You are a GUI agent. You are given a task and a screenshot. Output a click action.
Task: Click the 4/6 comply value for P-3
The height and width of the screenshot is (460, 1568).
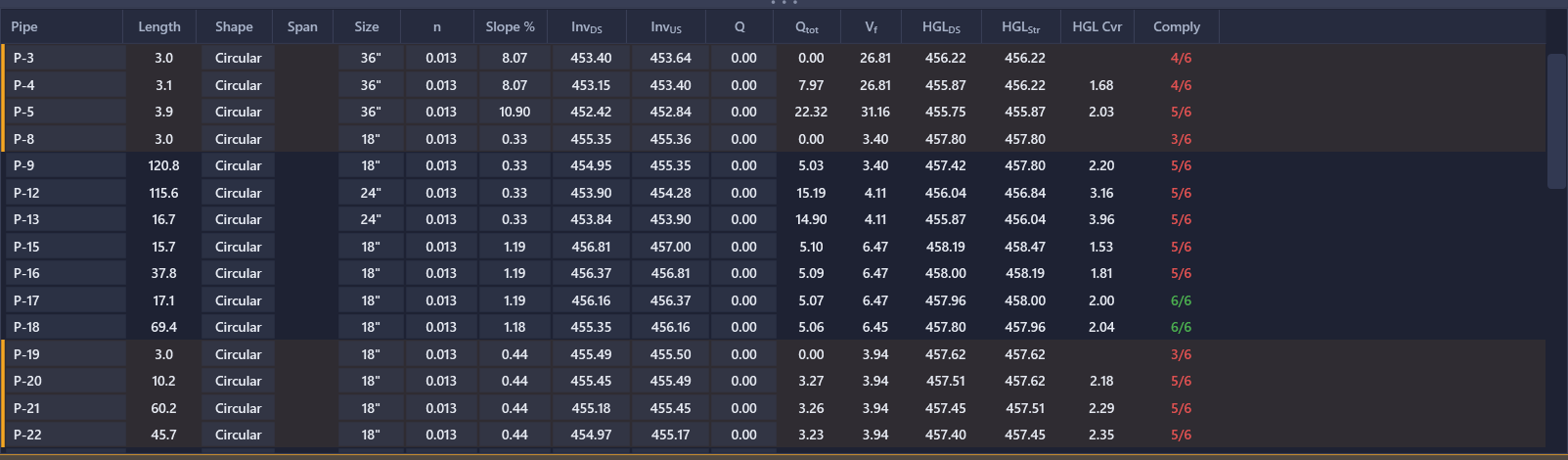(x=1181, y=59)
